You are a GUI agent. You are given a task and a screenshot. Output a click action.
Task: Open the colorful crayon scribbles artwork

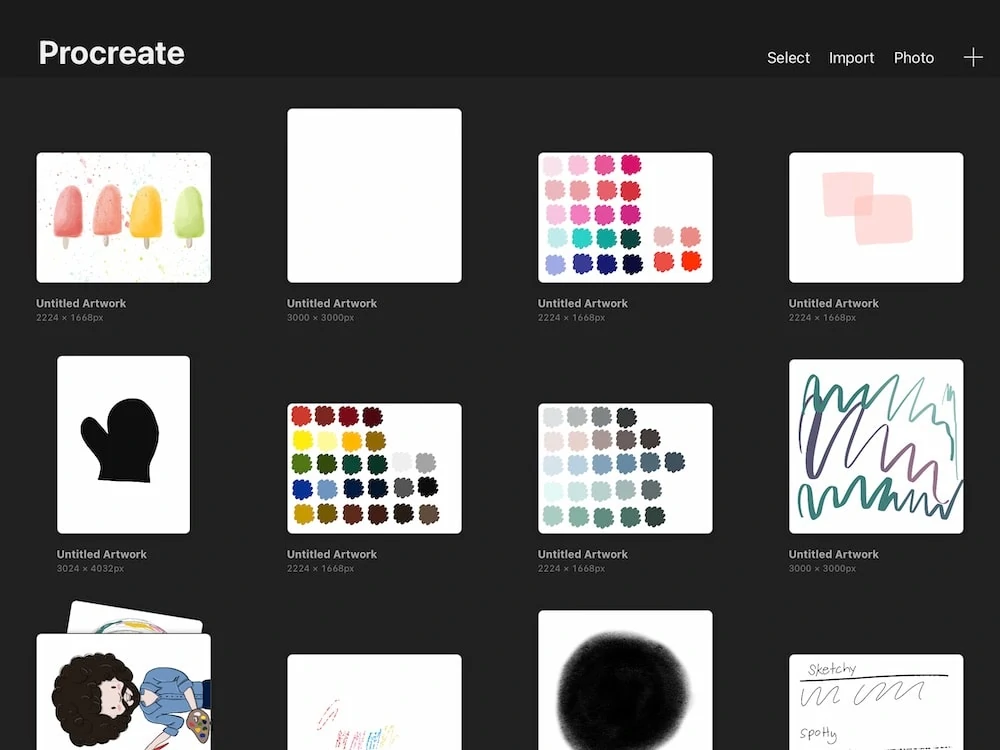(374, 702)
